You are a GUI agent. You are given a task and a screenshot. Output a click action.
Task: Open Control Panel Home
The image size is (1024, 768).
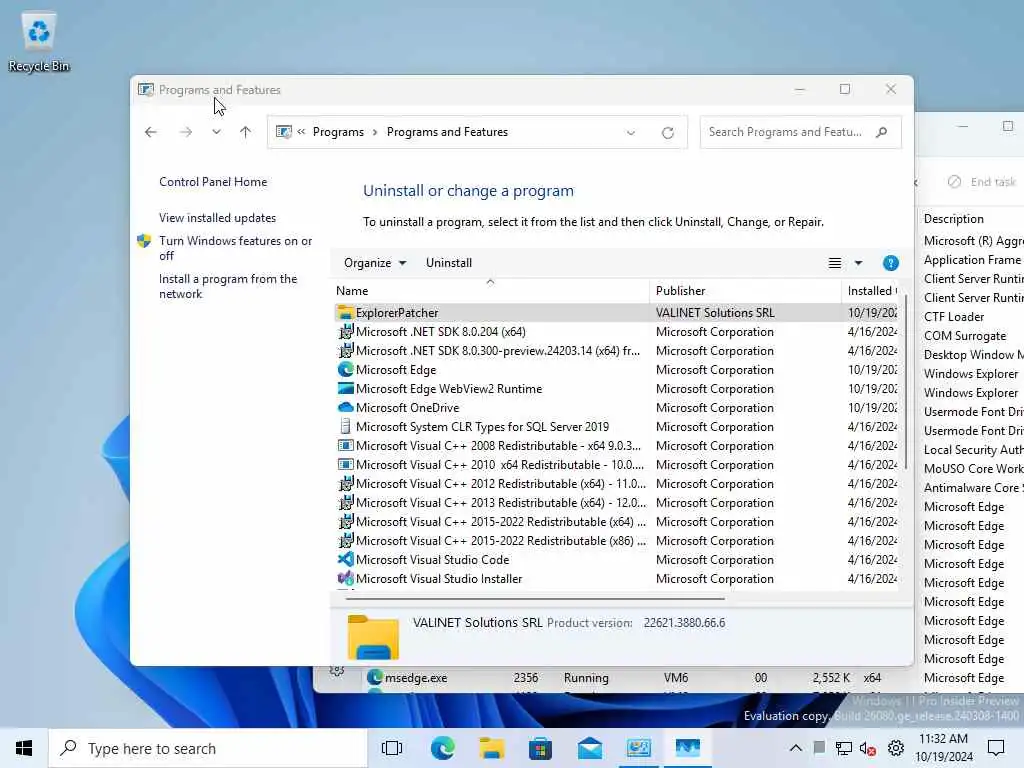[213, 182]
